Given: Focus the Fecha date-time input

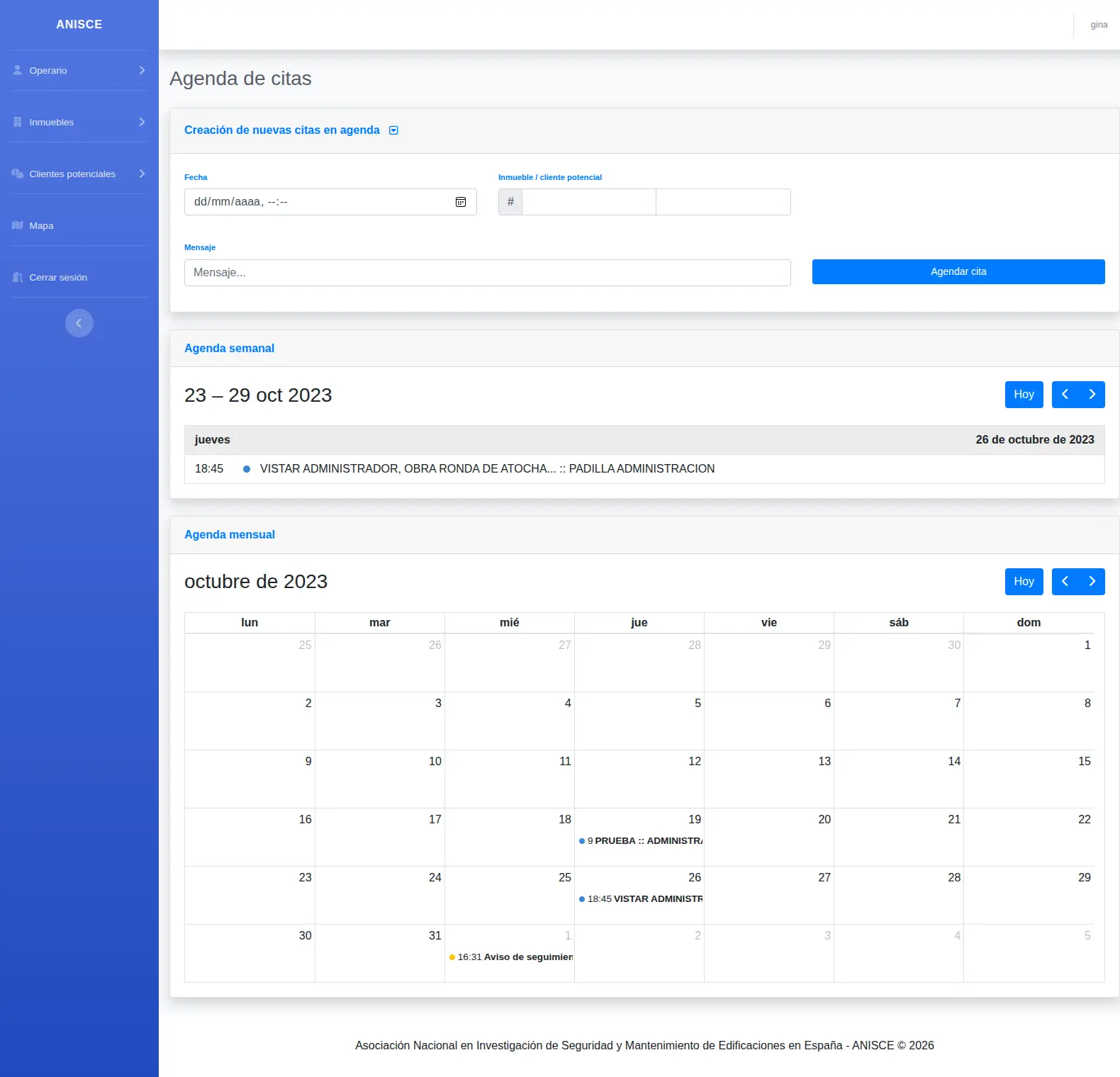Looking at the screenshot, I should click(x=330, y=202).
